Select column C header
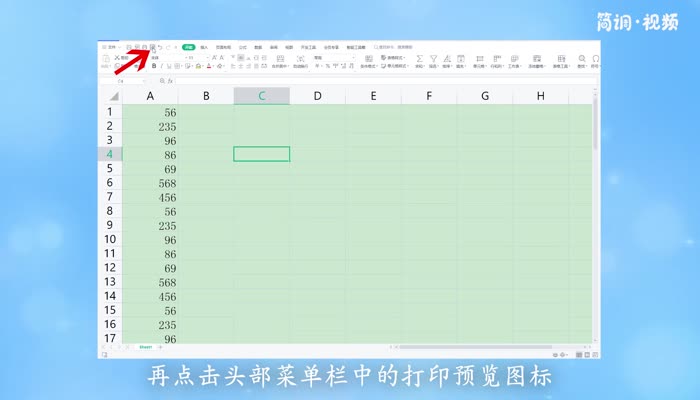Viewport: 700px width, 400px height. tap(261, 96)
